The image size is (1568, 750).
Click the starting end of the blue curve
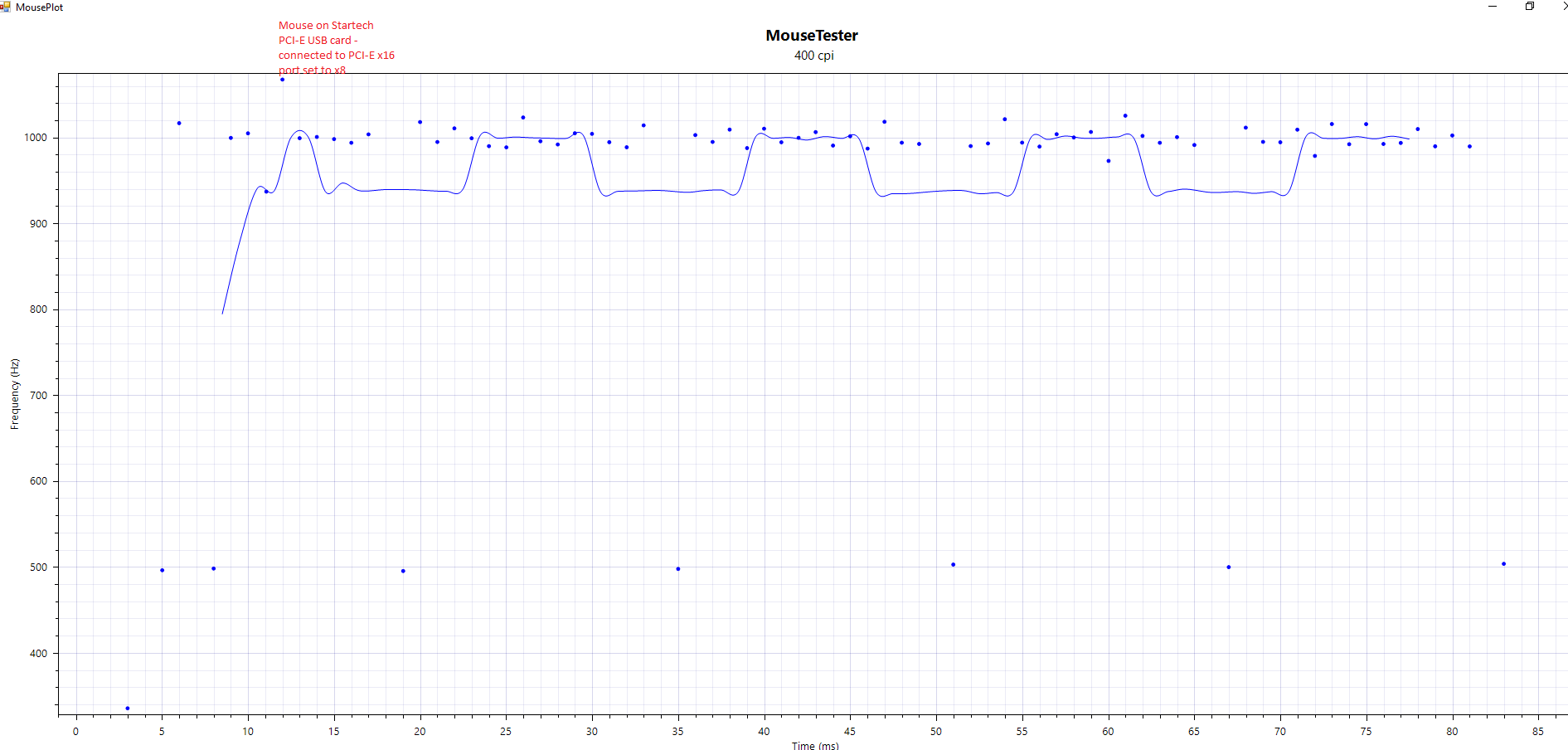coord(222,313)
